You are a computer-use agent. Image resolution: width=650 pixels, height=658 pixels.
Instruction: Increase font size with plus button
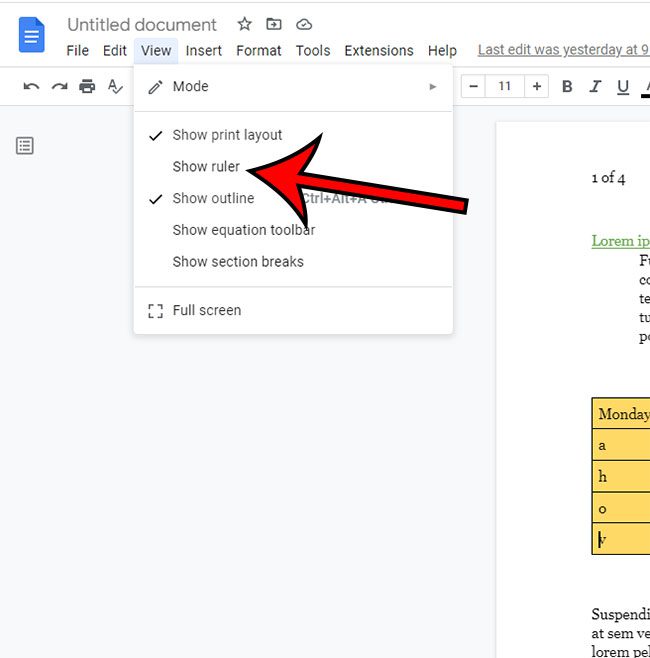537,87
